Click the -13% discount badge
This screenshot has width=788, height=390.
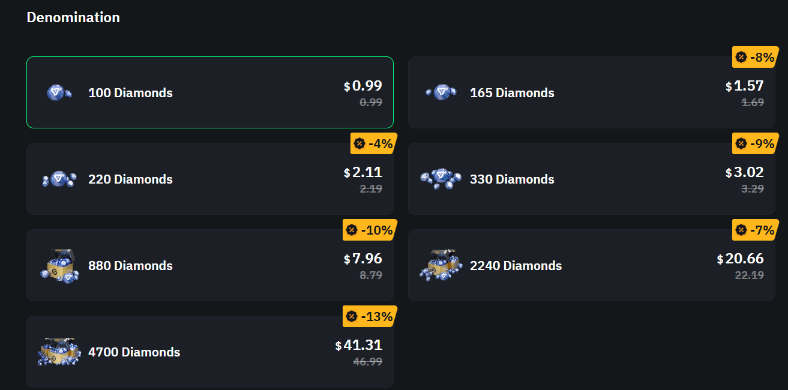[370, 316]
